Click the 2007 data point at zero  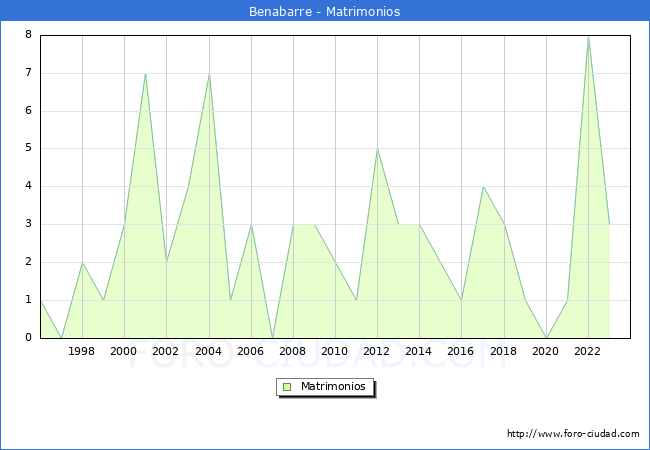272,338
